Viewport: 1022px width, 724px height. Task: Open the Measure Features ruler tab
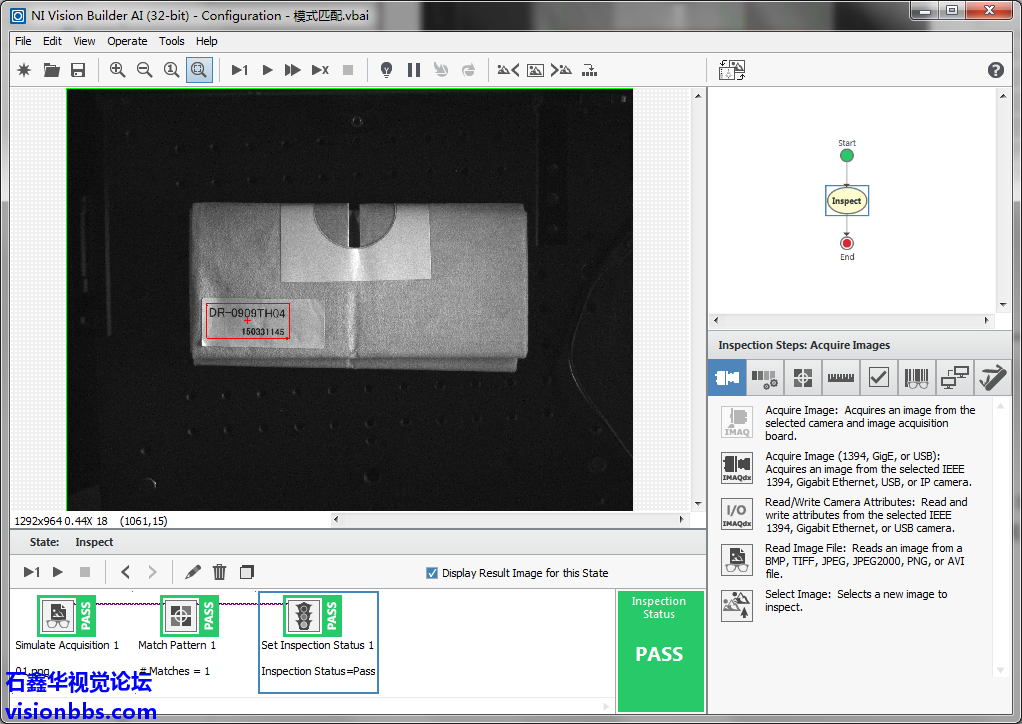point(839,378)
